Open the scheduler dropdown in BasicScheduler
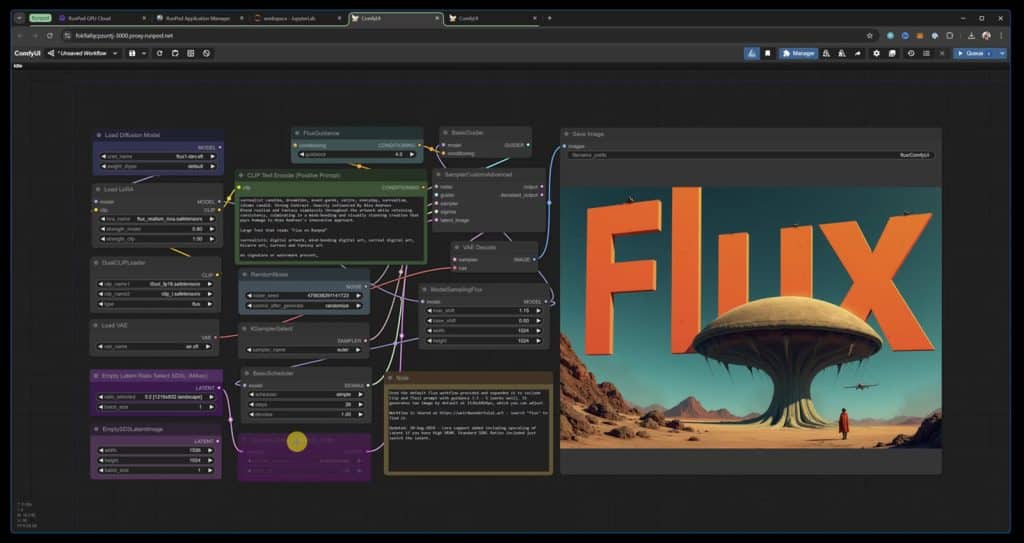 pyautogui.click(x=305, y=395)
